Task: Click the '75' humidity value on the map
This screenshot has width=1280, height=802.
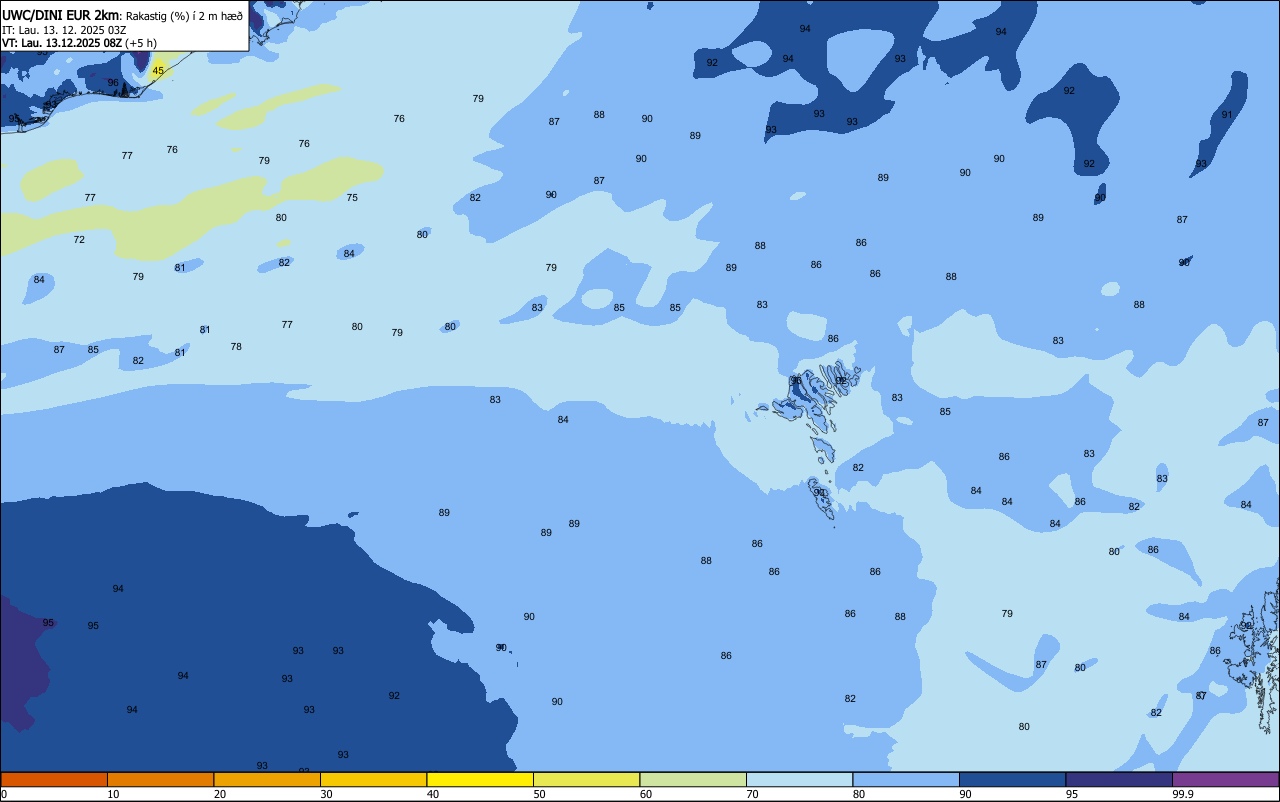Action: (x=352, y=198)
